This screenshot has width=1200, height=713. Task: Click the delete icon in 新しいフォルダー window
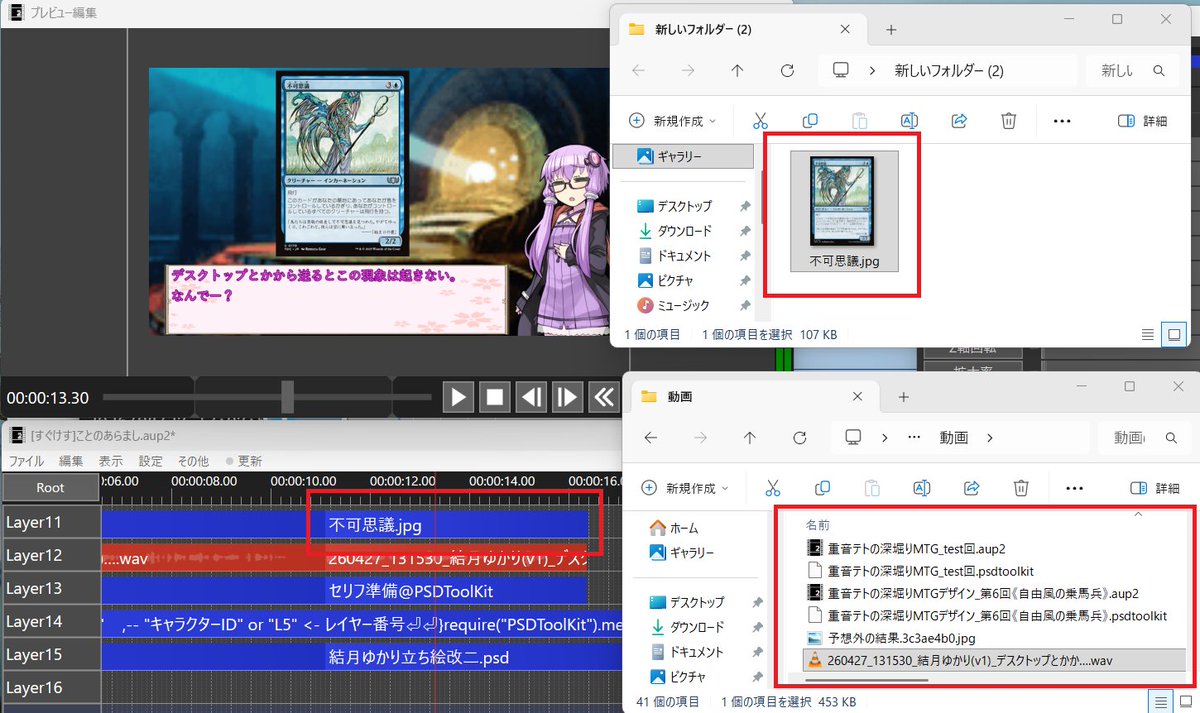pyautogui.click(x=1009, y=121)
